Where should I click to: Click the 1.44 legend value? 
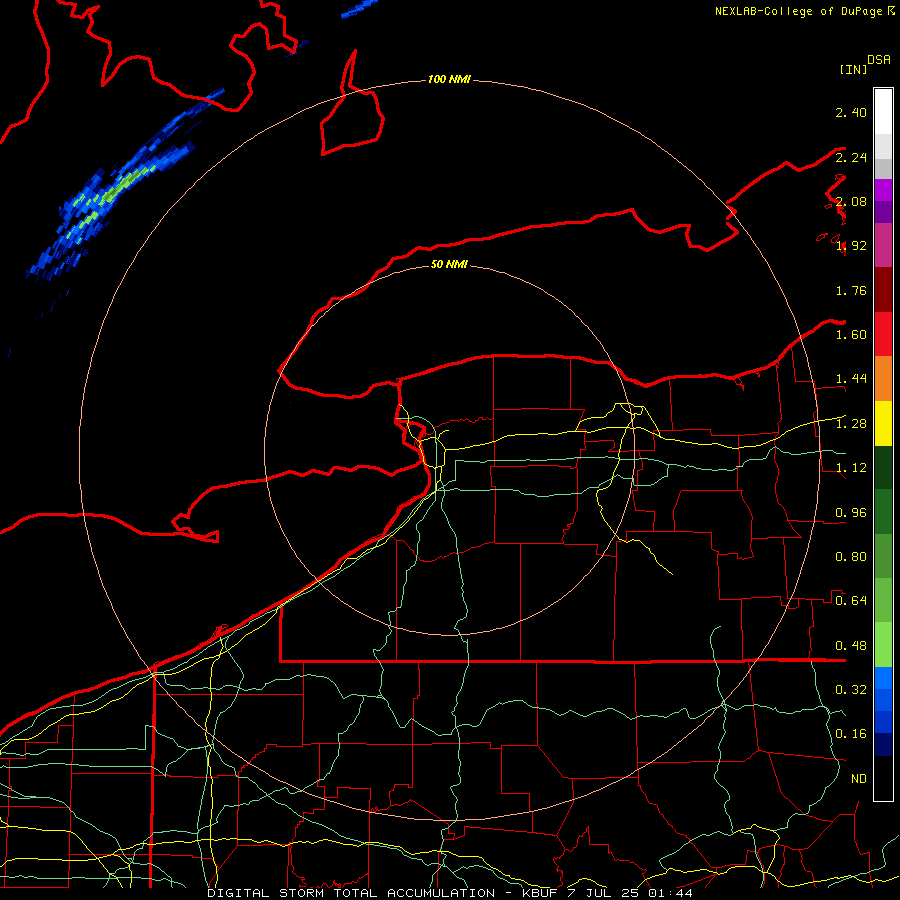tap(851, 379)
